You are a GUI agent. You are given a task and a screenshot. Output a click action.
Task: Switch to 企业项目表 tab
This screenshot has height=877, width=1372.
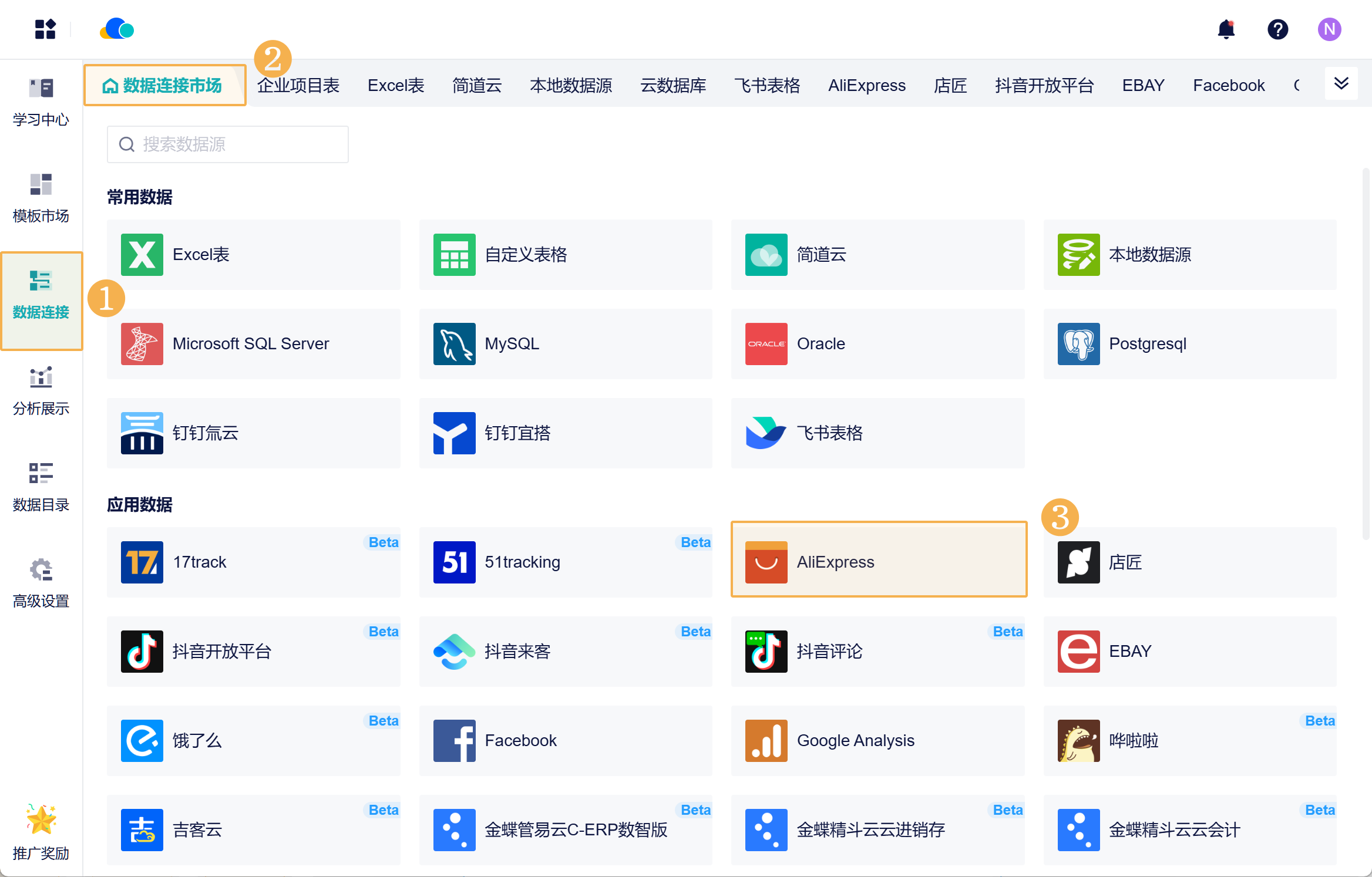298,86
